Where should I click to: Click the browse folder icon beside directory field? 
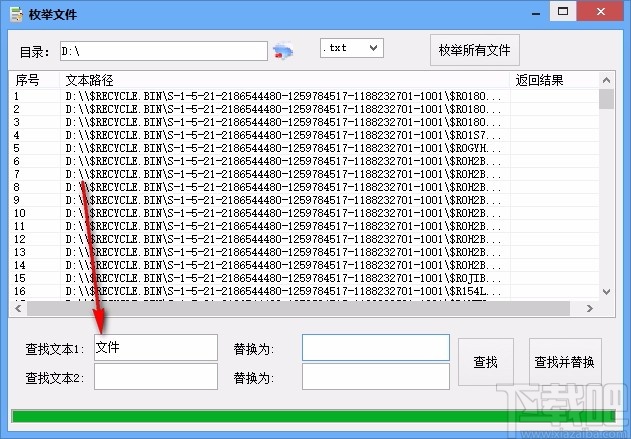283,51
